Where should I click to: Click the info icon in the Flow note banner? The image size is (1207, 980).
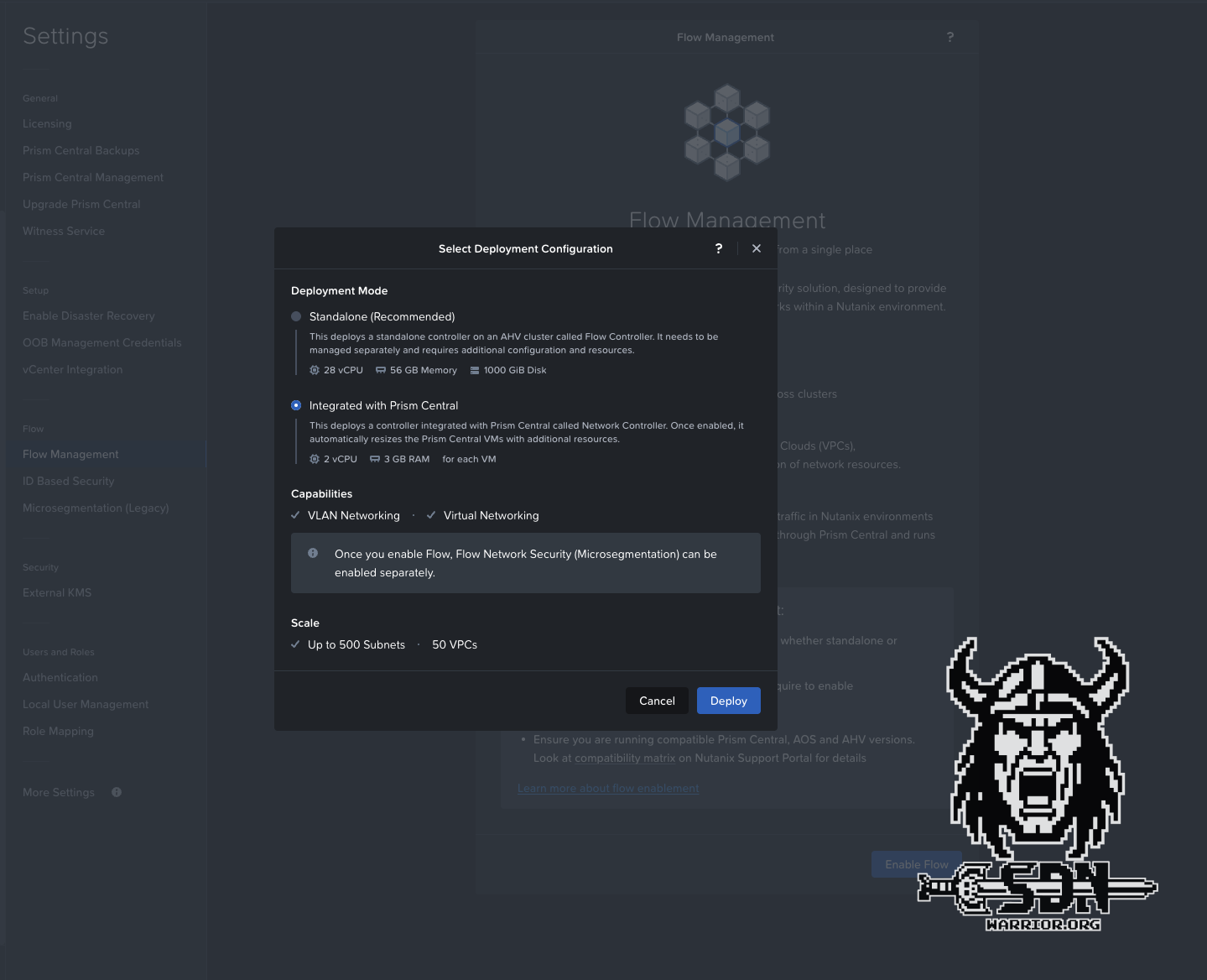[x=313, y=553]
